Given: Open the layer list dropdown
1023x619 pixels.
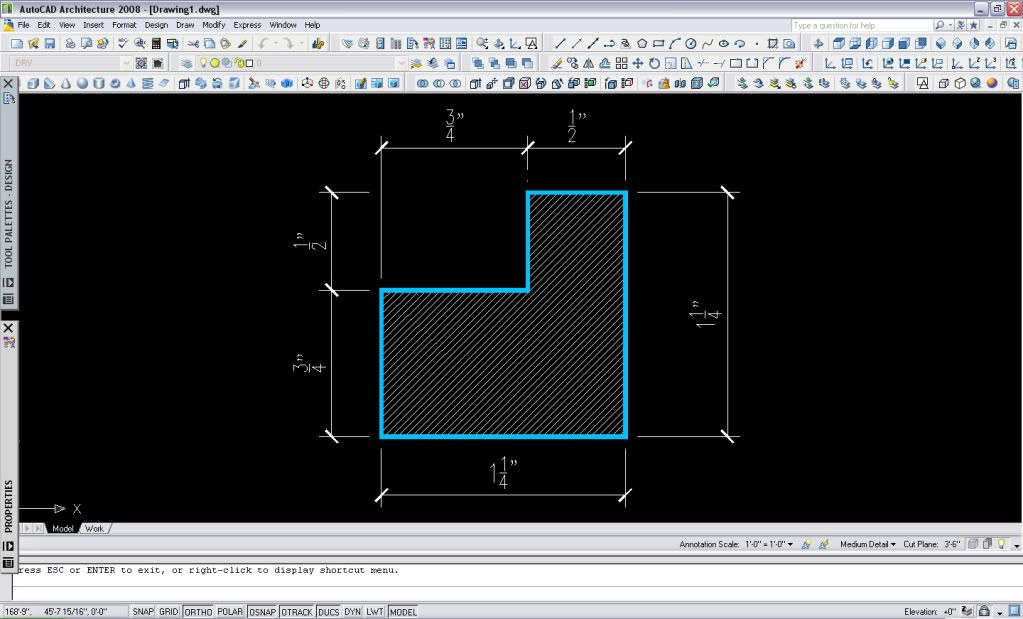Looking at the screenshot, I should tap(401, 63).
